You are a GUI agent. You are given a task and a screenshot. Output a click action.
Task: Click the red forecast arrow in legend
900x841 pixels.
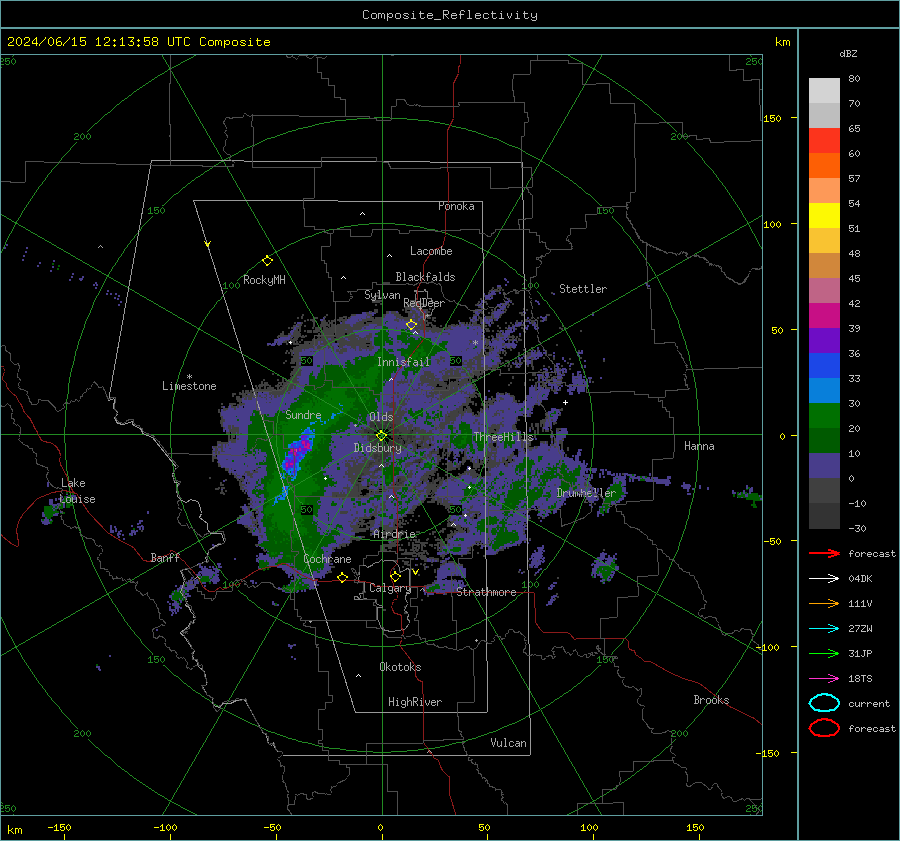point(824,553)
